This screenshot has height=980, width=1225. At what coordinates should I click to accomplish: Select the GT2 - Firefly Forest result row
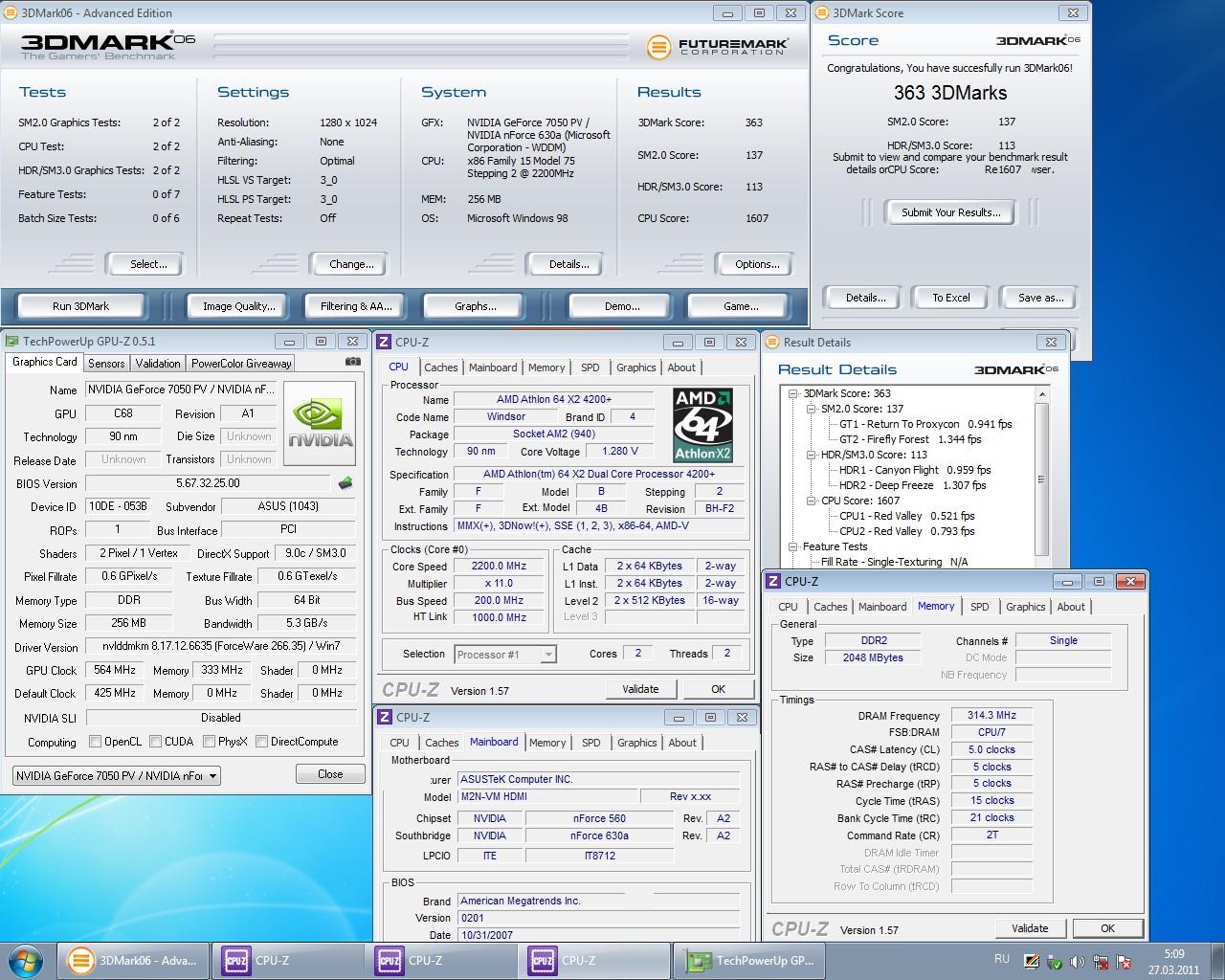coord(910,439)
